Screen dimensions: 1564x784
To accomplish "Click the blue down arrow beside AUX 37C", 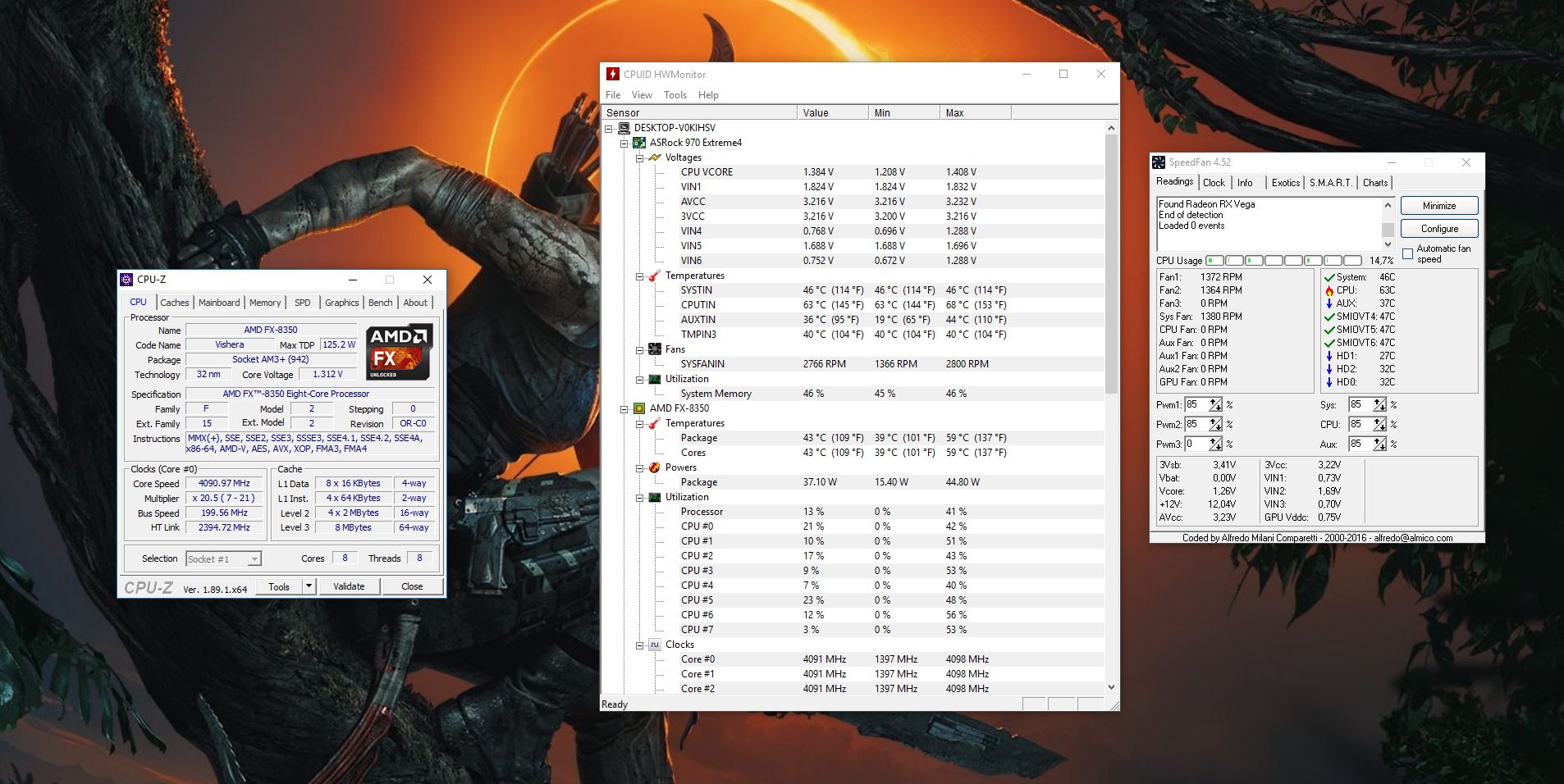I will coord(1329,303).
